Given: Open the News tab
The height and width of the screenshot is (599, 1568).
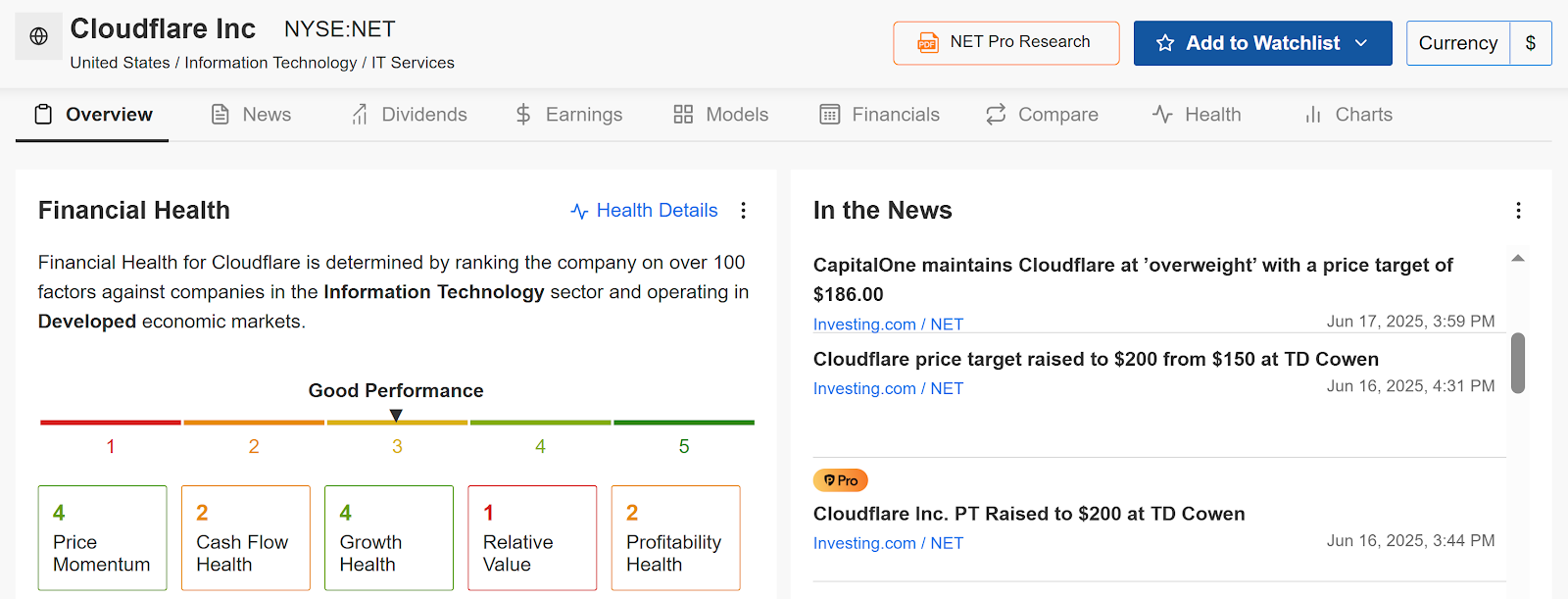Looking at the screenshot, I should [x=251, y=115].
